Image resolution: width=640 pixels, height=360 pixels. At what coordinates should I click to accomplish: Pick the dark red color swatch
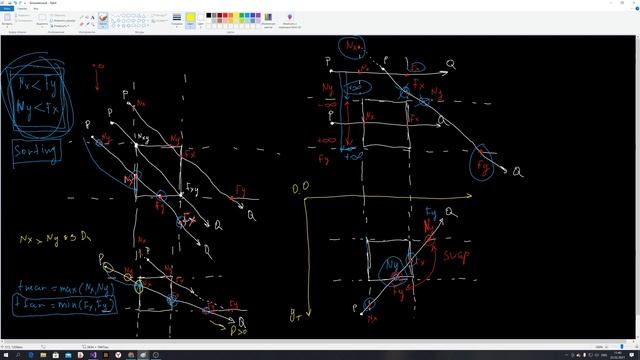(x=220, y=15)
